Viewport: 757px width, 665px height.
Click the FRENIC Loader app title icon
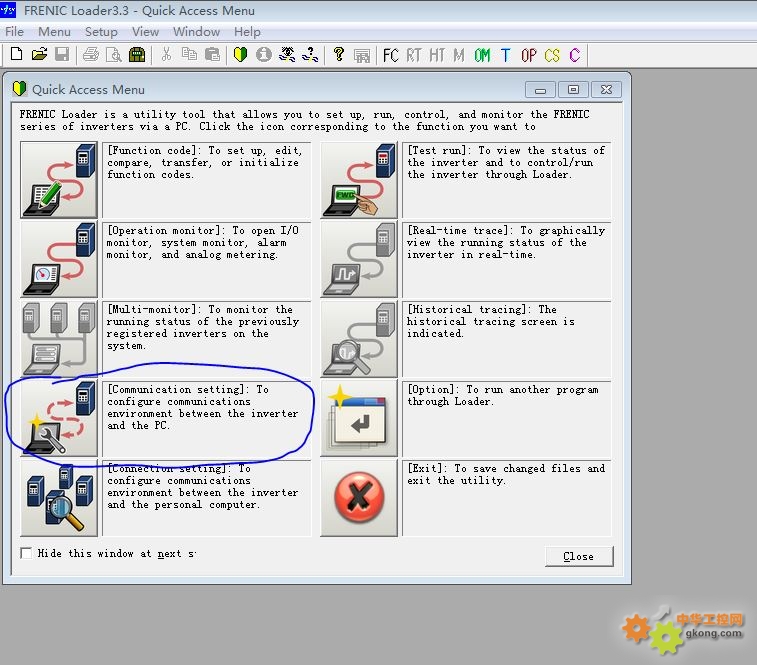(x=8, y=10)
